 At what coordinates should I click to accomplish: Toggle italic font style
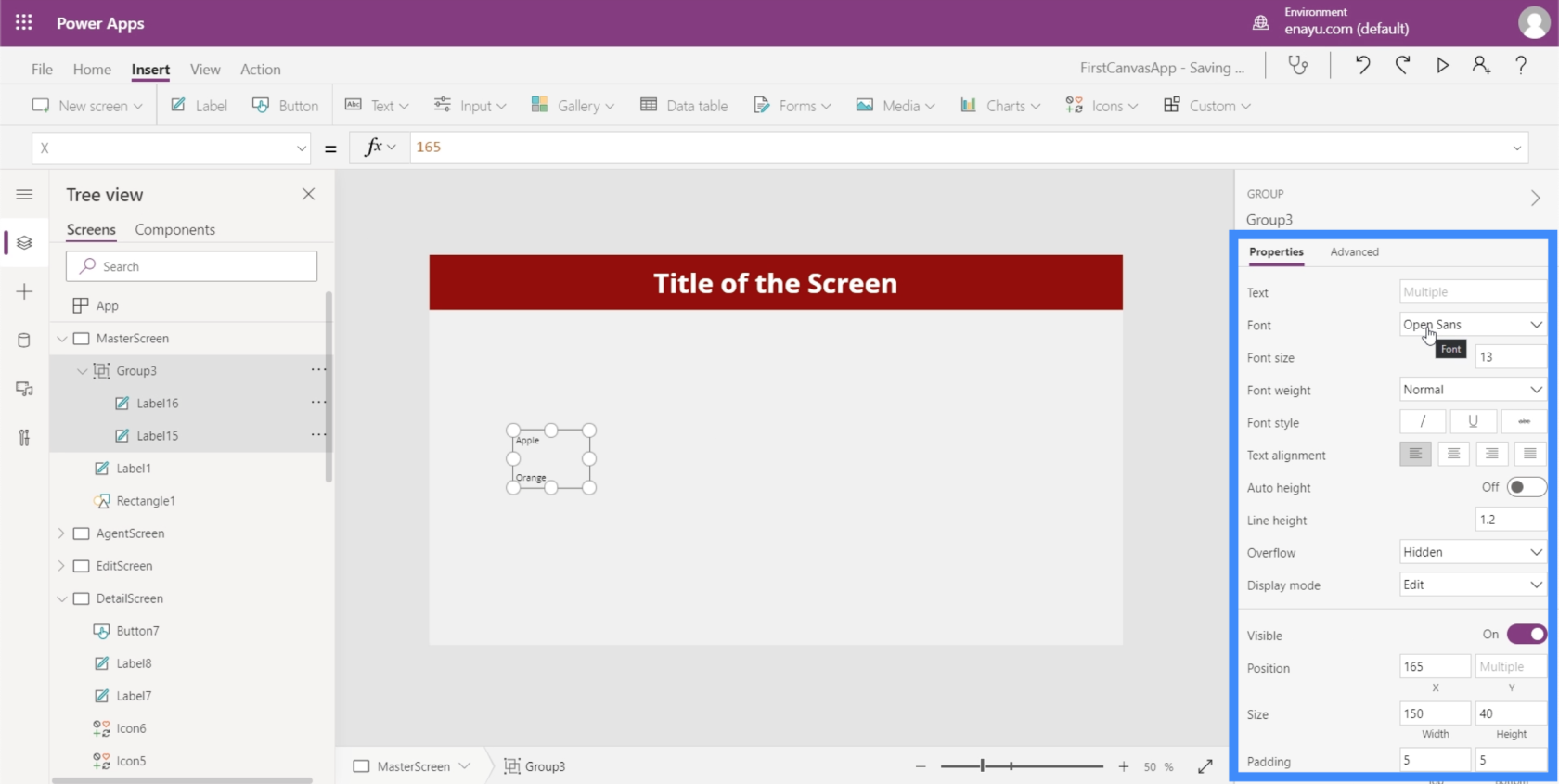coord(1423,421)
